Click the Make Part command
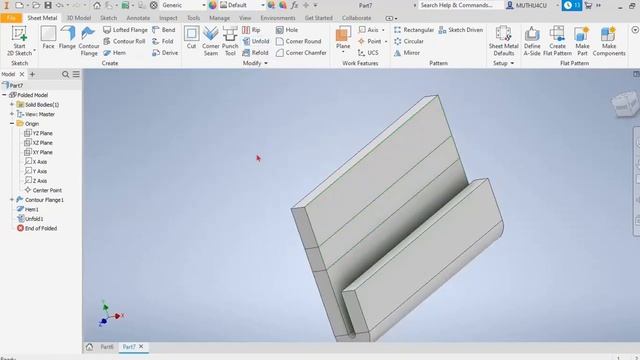Screen dimensions: 640x360 pyautogui.click(x=582, y=41)
